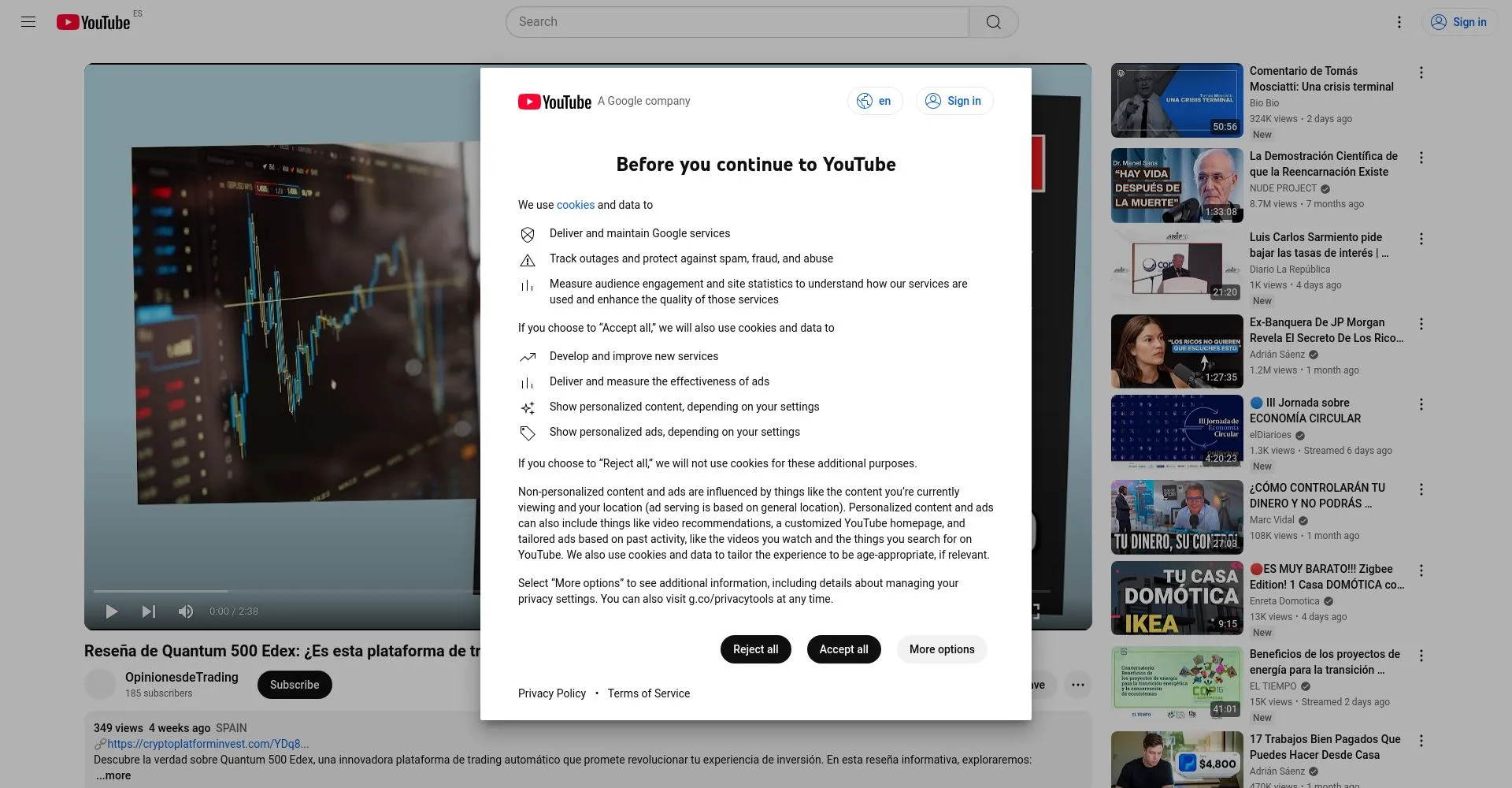The height and width of the screenshot is (788, 1512).
Task: Open '17 Trabajos Bien Pagados' video title
Action: click(1325, 747)
